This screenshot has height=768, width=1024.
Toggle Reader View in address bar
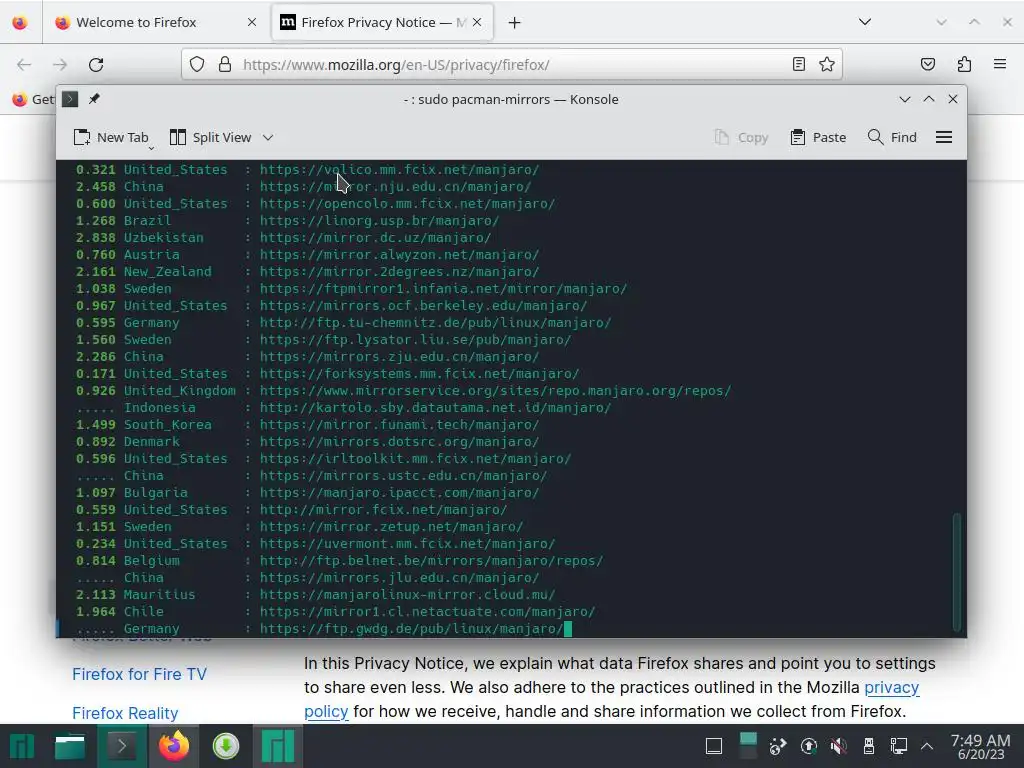pyautogui.click(x=798, y=64)
